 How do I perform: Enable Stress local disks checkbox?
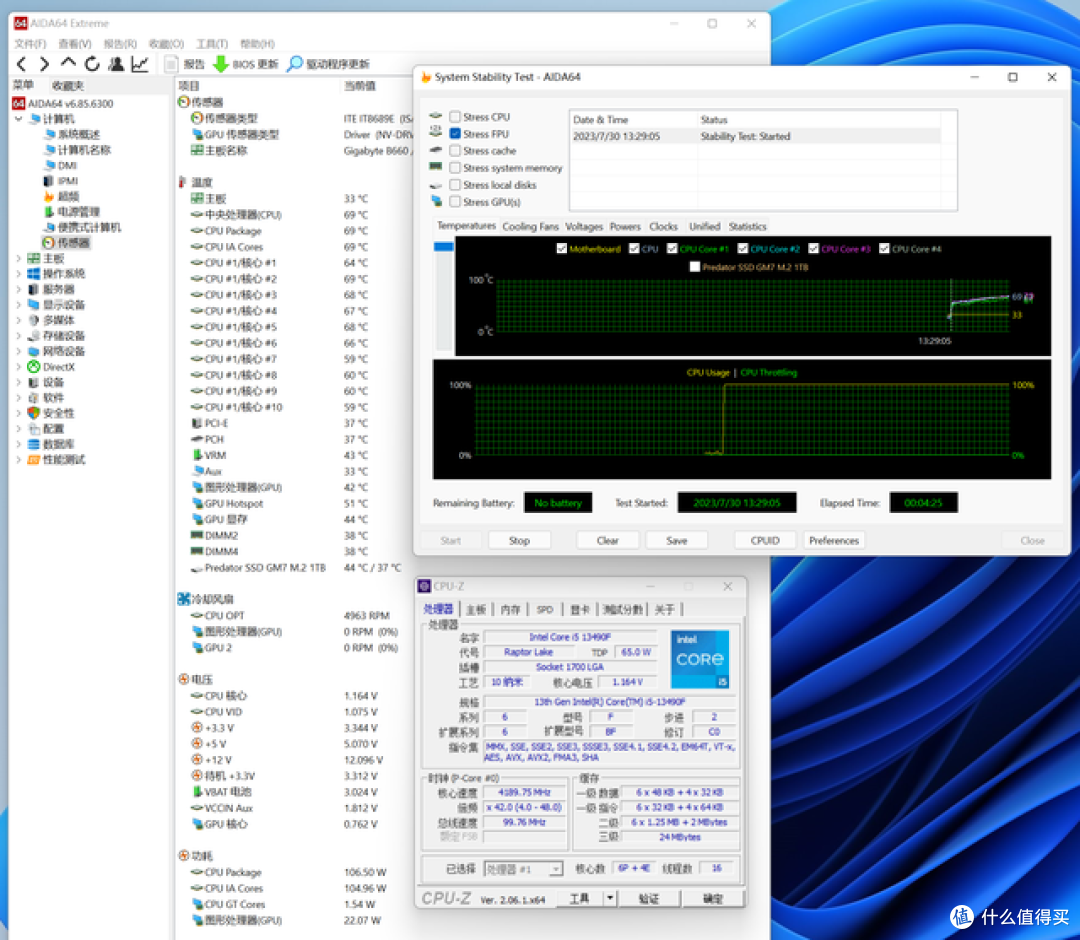(x=455, y=185)
